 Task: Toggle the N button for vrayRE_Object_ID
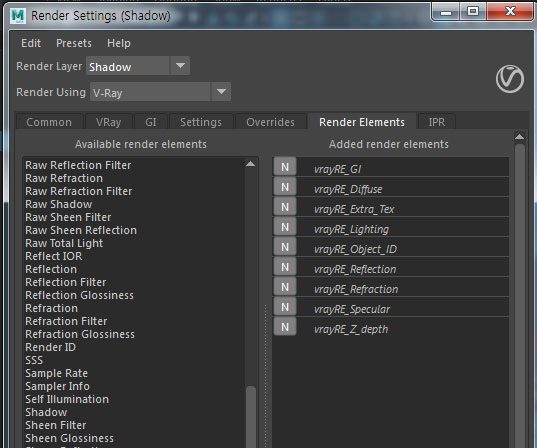coord(285,247)
